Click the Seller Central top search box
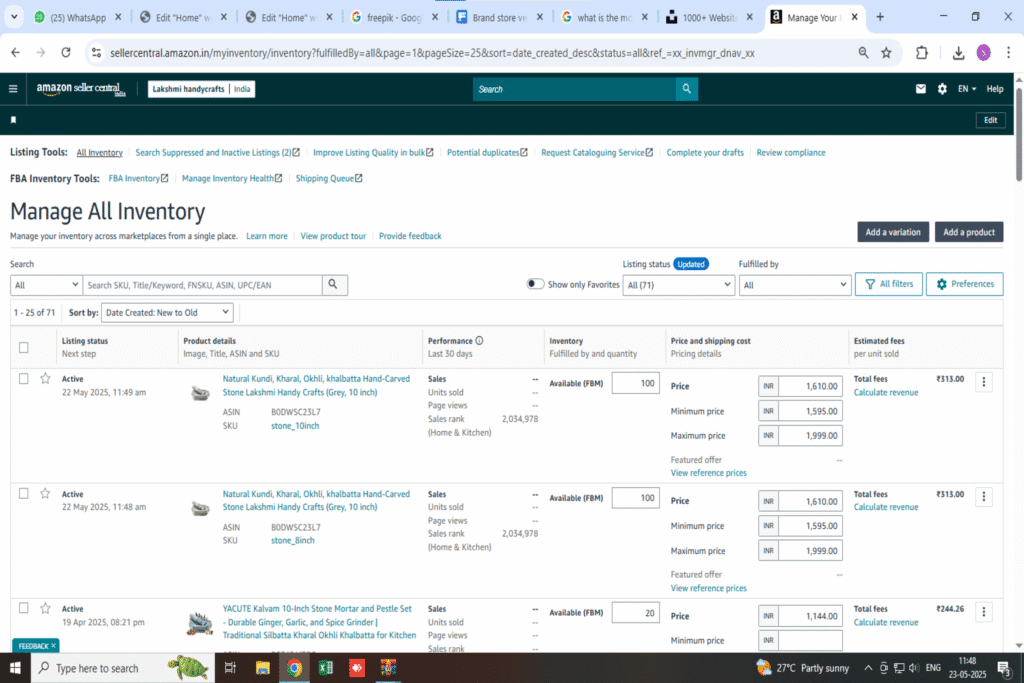Screen dimensions: 1024x683 (575, 89)
